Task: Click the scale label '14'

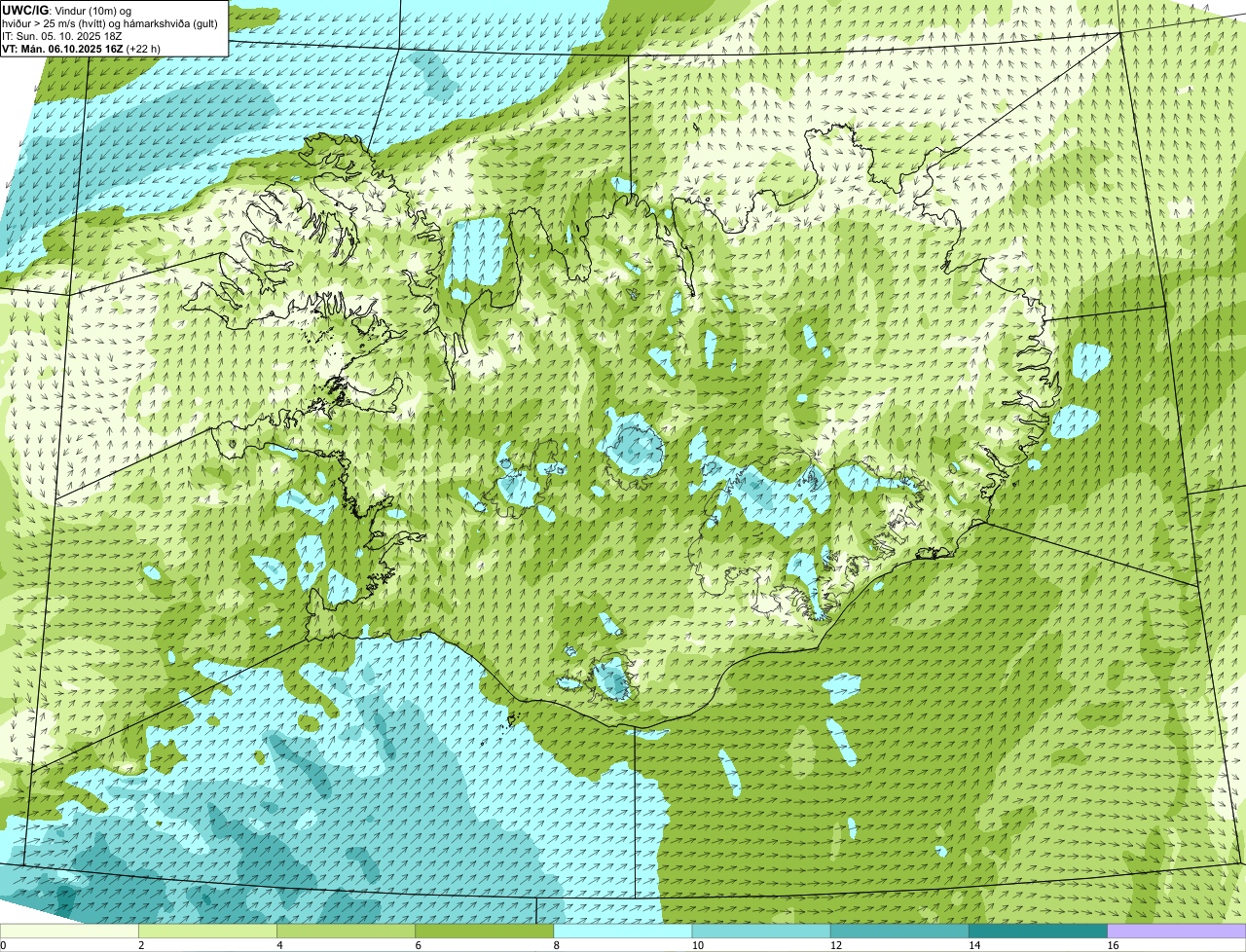Action: click(x=974, y=945)
